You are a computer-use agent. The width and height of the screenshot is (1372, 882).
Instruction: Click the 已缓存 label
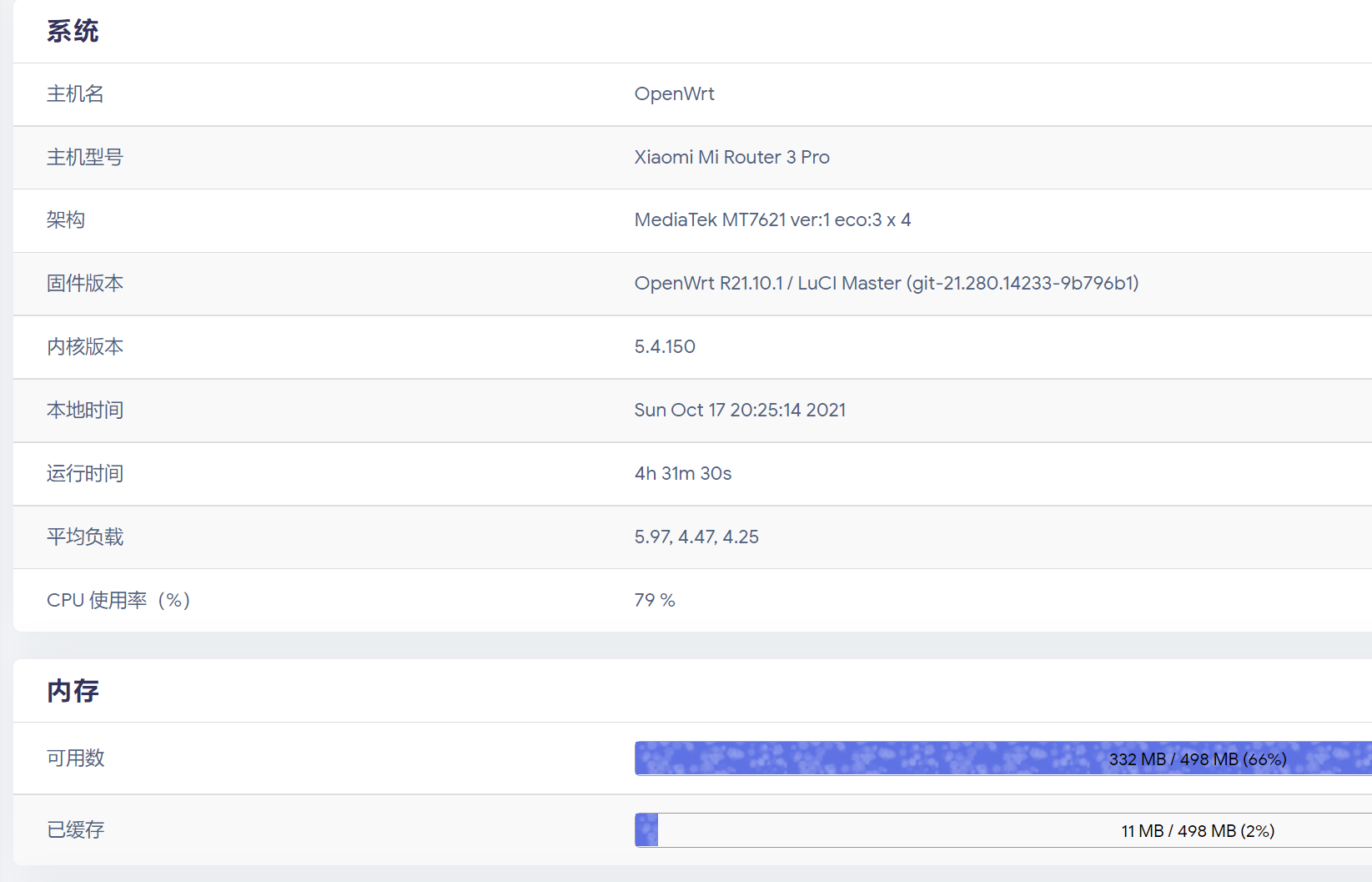(75, 829)
